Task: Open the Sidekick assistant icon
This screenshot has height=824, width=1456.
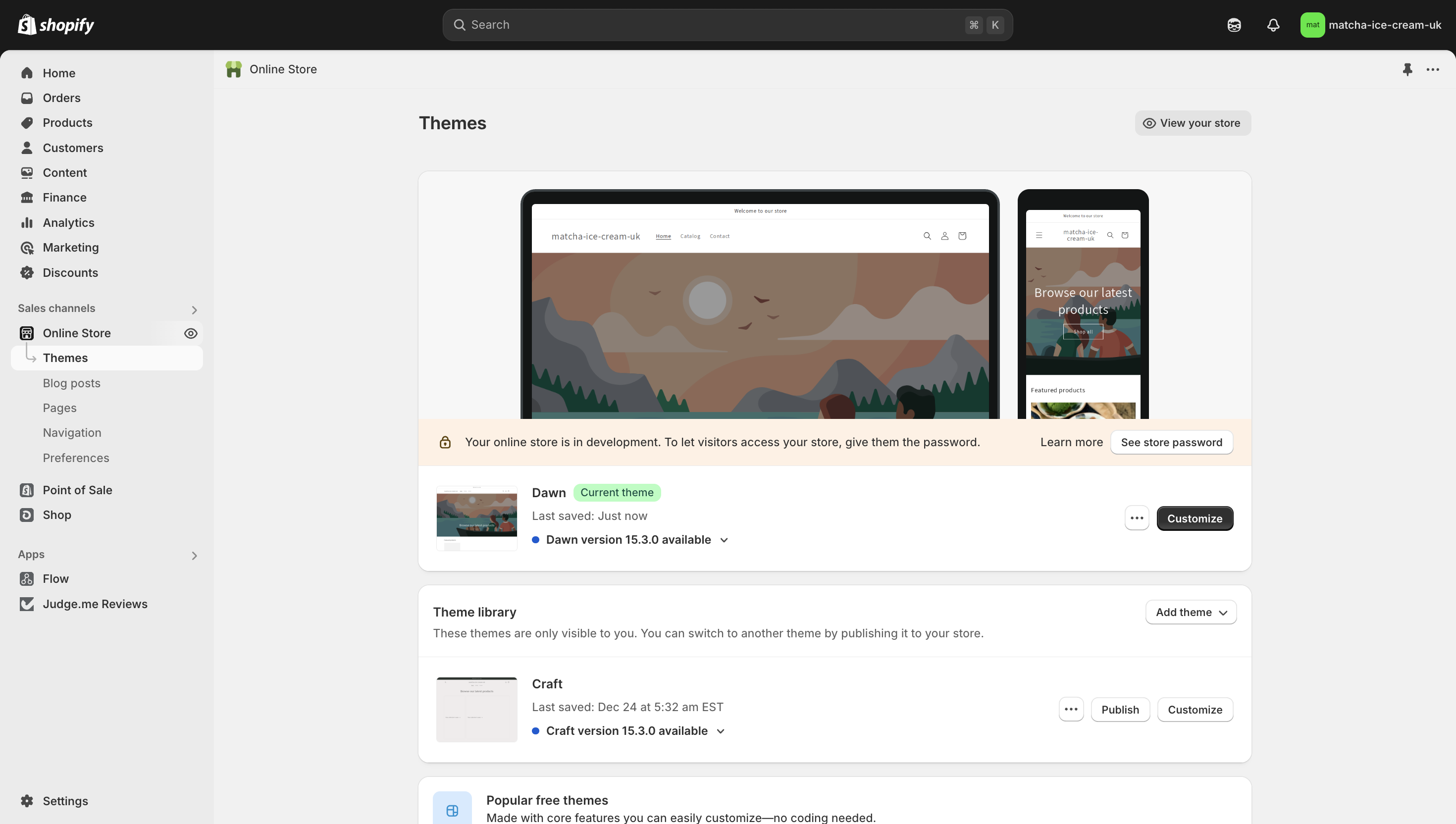Action: pos(1234,25)
